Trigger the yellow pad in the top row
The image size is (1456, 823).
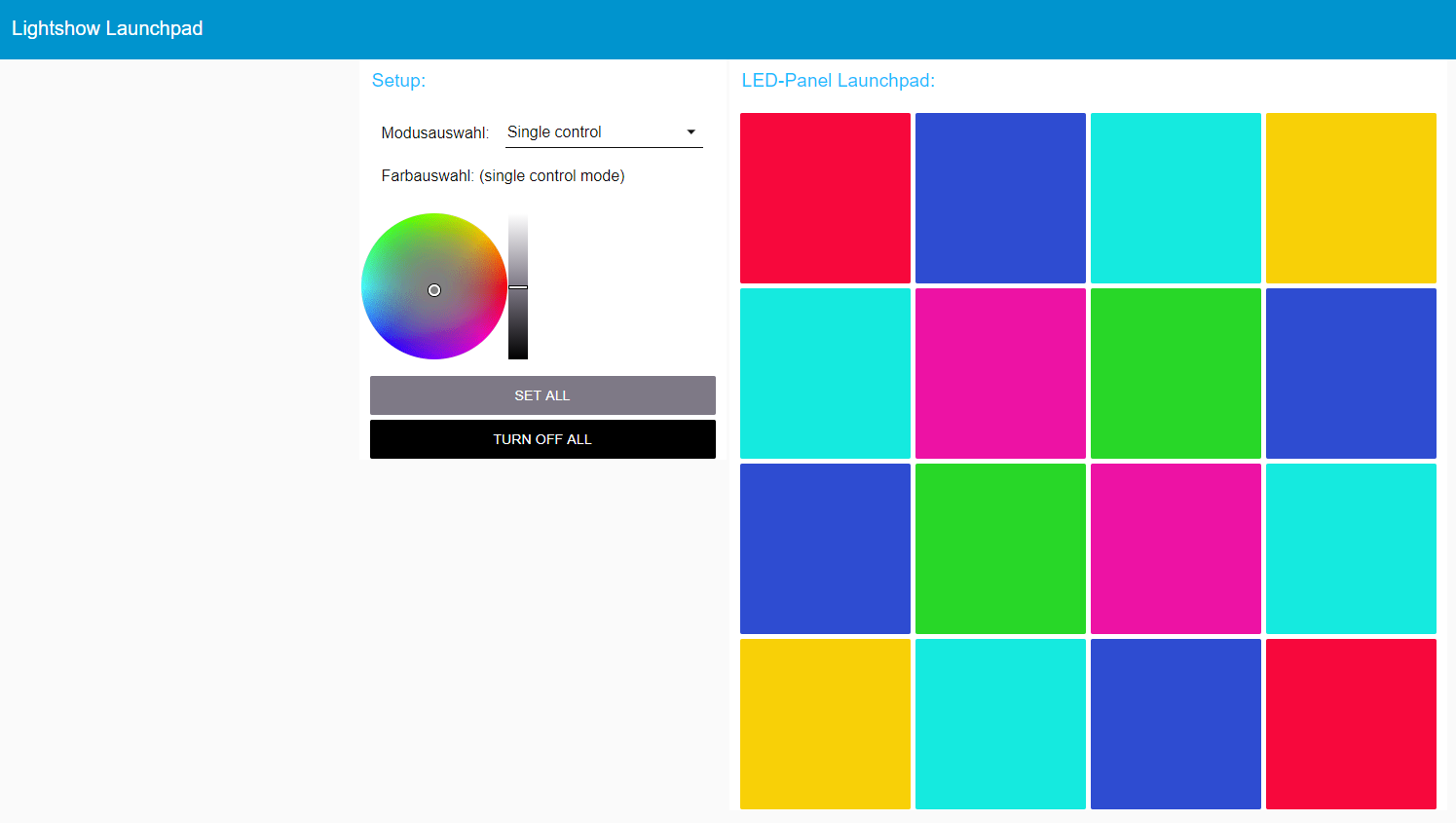point(1351,198)
